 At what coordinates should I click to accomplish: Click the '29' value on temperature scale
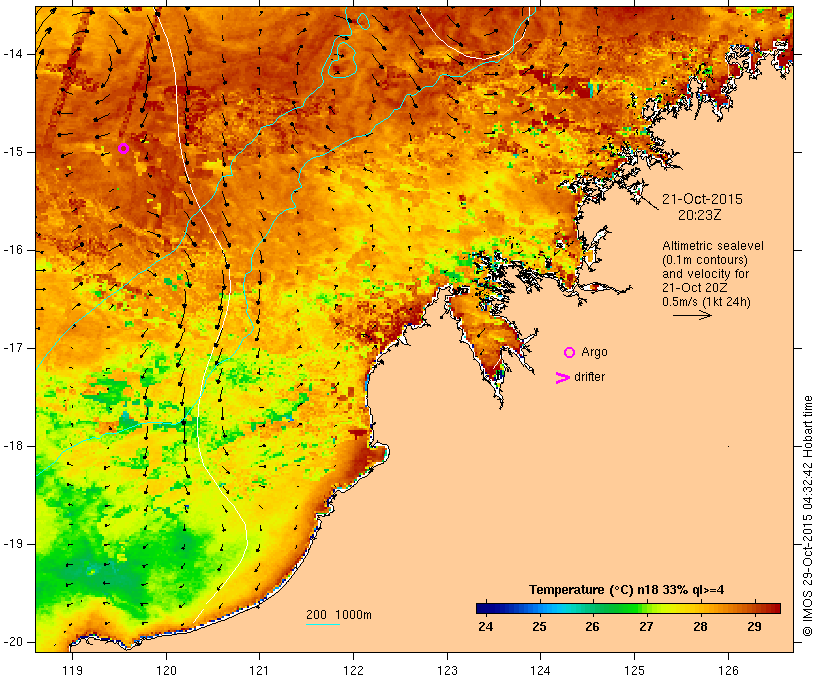754,627
